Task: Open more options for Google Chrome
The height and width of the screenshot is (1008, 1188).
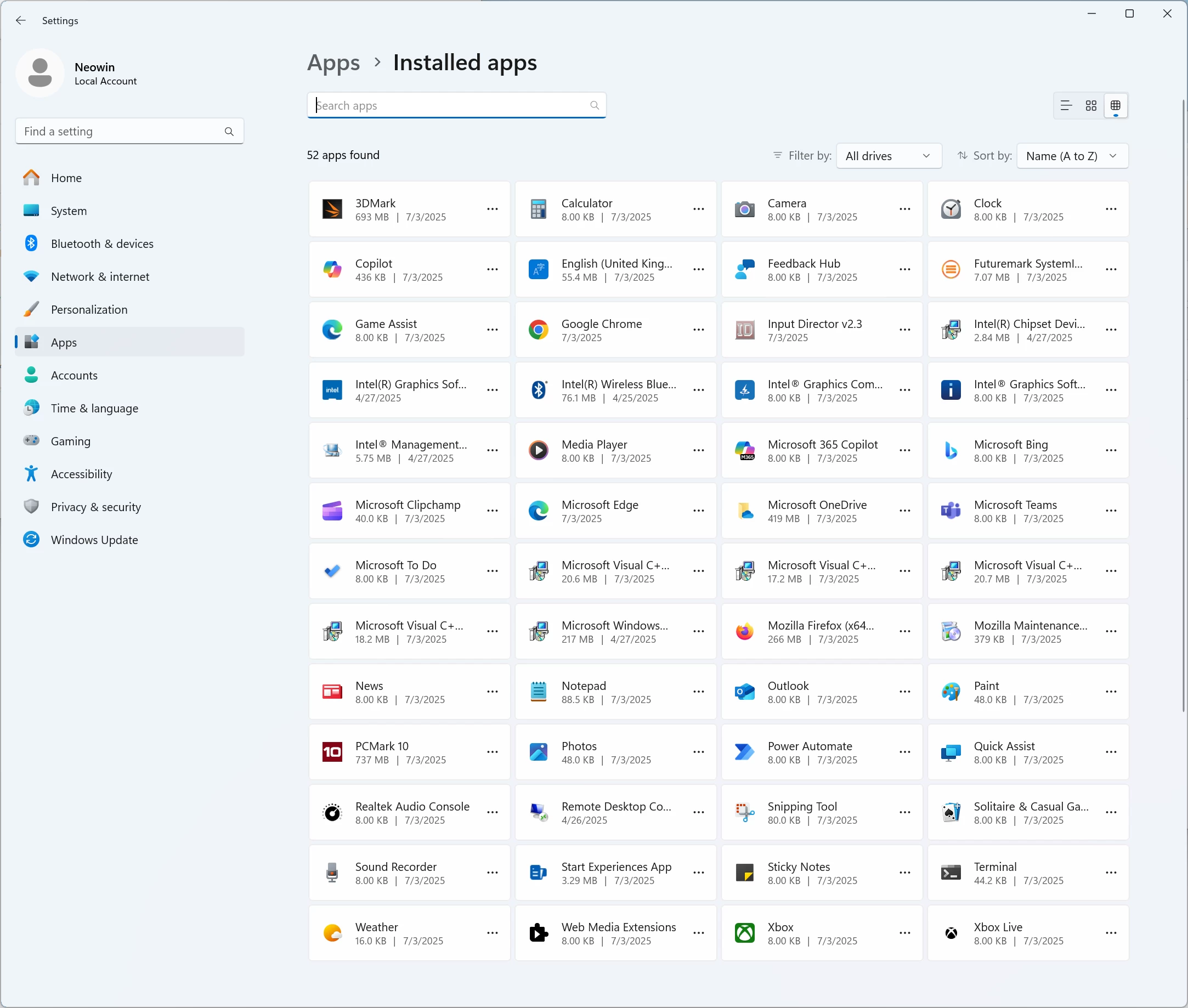Action: click(x=698, y=330)
